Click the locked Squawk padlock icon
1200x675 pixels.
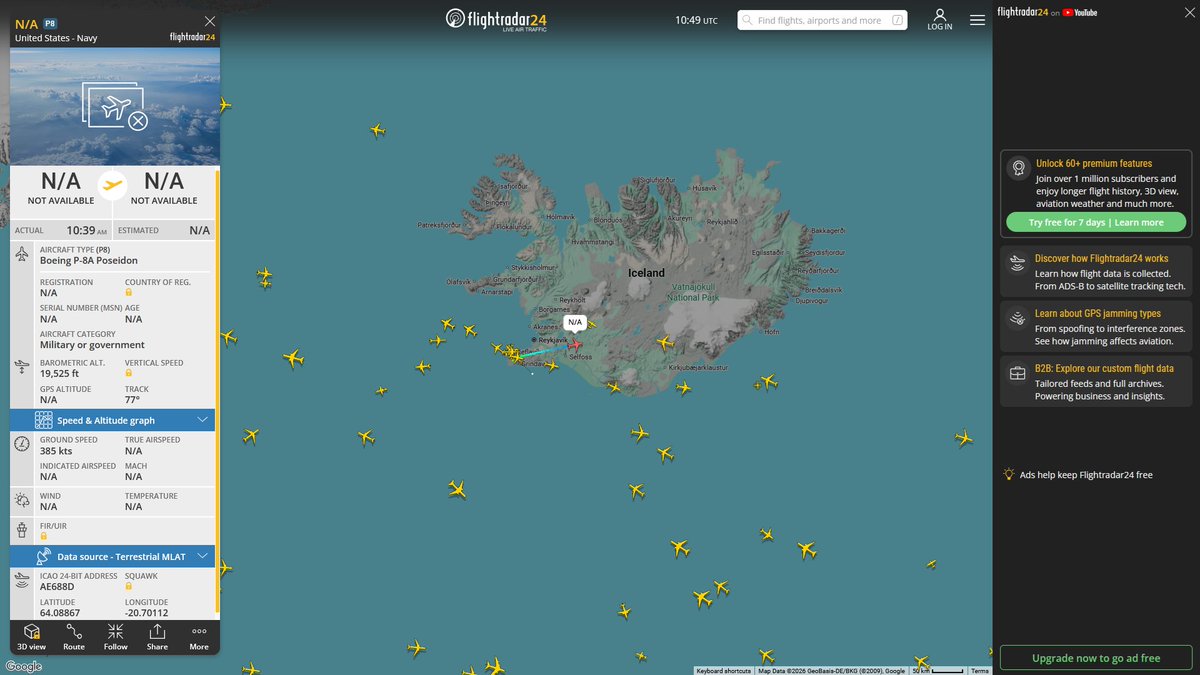(x=128, y=586)
